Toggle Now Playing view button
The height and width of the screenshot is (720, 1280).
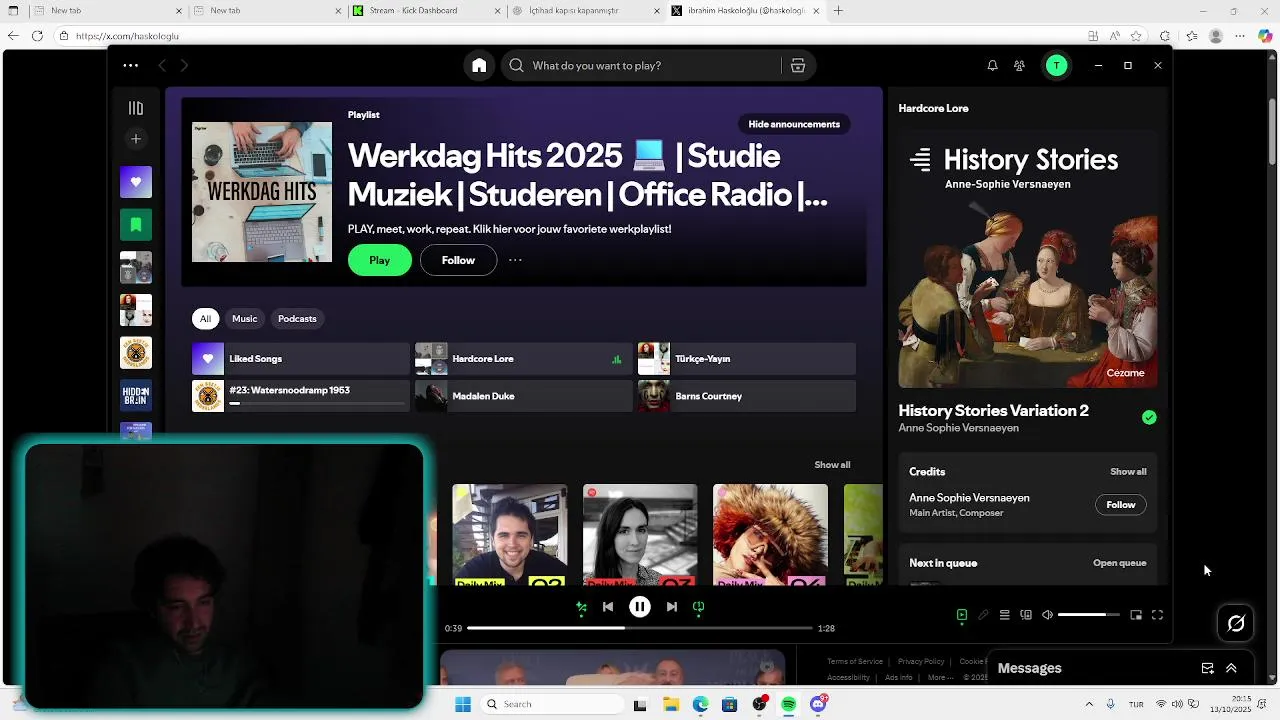point(962,615)
